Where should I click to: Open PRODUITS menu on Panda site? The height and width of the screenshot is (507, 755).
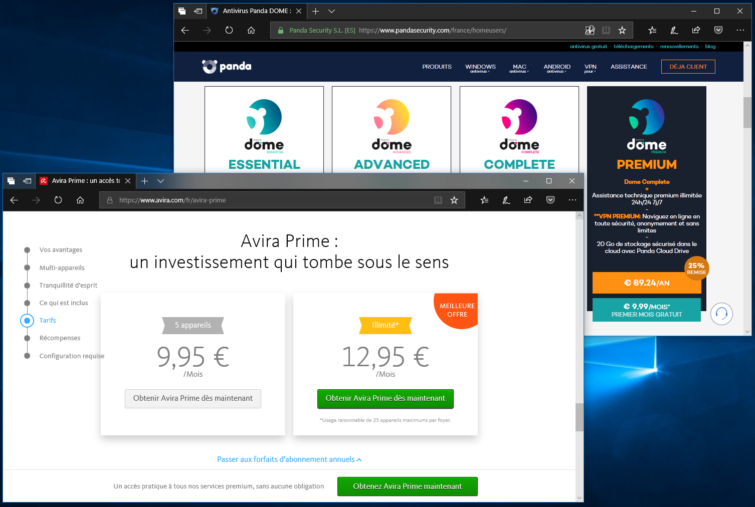coord(437,66)
